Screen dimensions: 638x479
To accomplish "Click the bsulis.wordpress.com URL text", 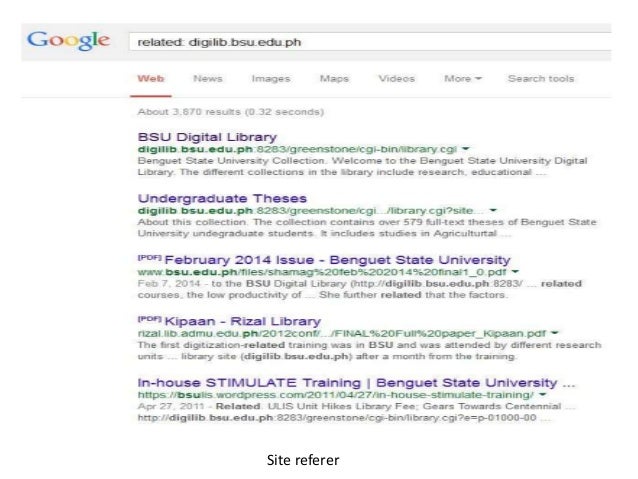I will point(336,395).
